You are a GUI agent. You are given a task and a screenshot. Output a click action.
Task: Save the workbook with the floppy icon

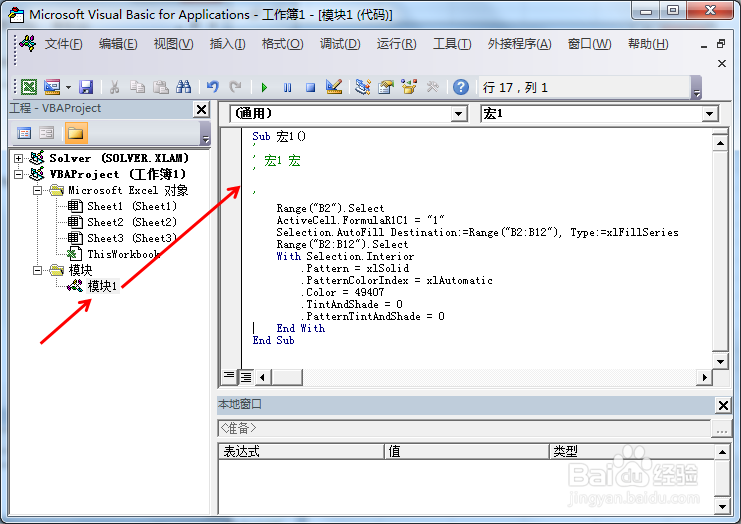tap(86, 87)
